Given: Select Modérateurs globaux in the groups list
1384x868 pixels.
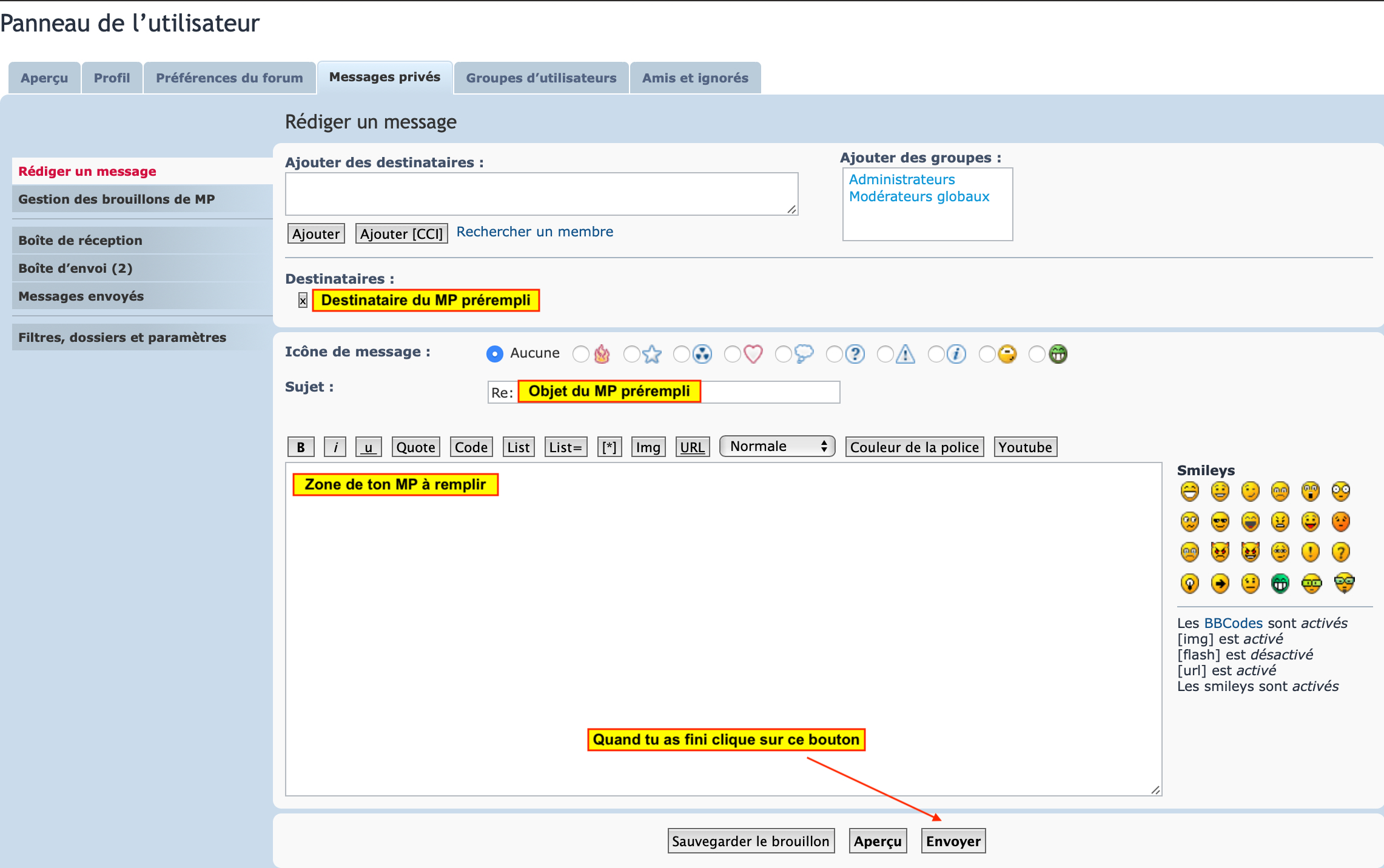Looking at the screenshot, I should click(x=919, y=196).
